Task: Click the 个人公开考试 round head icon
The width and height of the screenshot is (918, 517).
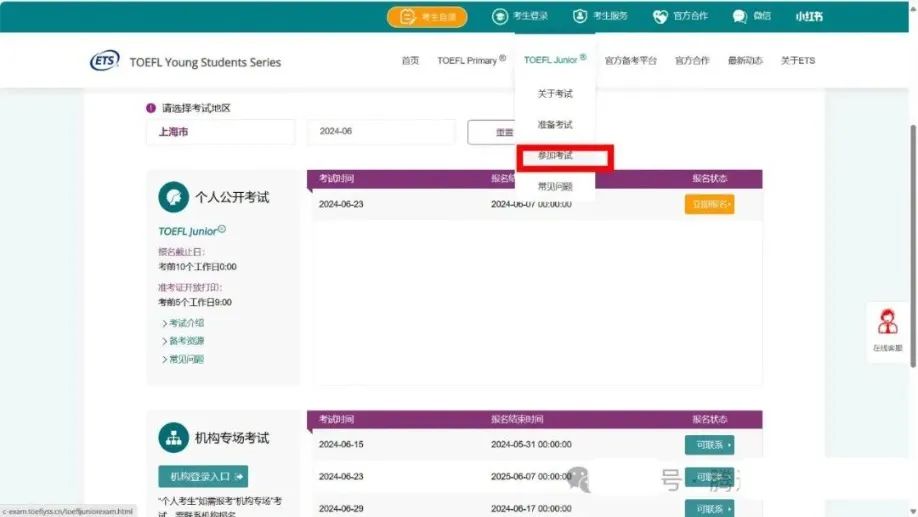Action: pyautogui.click(x=173, y=197)
